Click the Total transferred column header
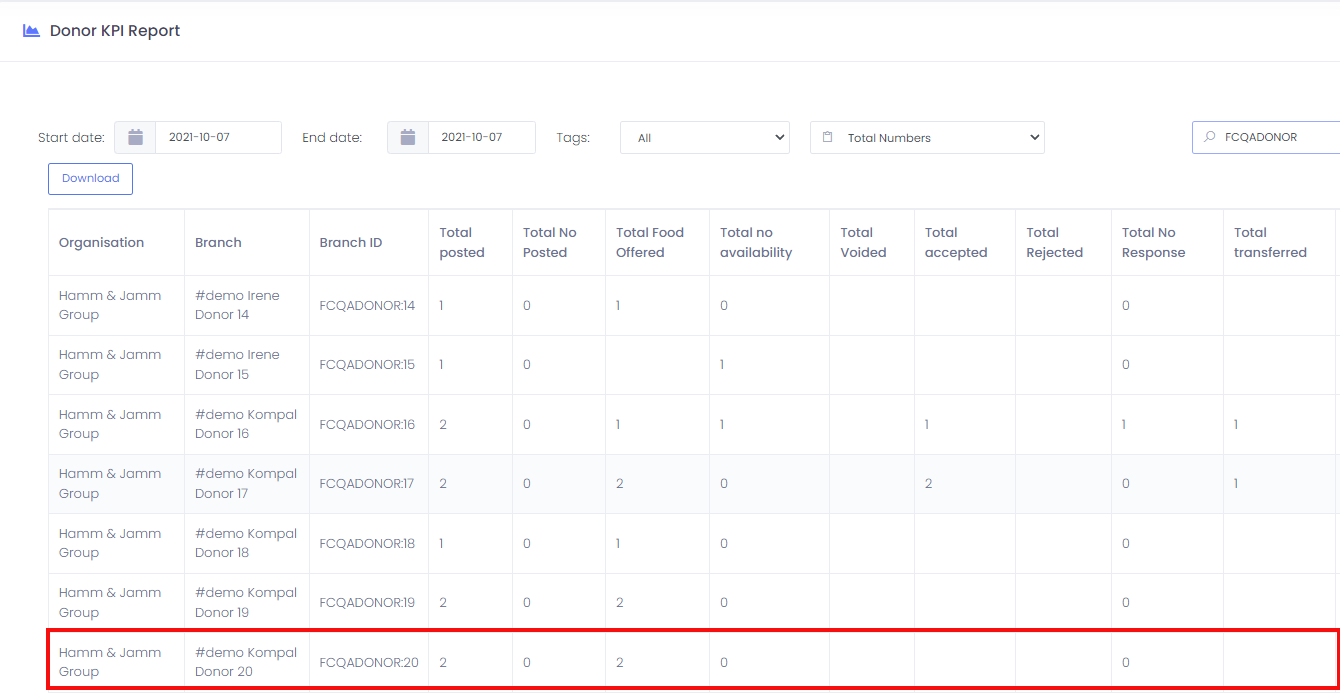The height and width of the screenshot is (698, 1340). (1270, 243)
